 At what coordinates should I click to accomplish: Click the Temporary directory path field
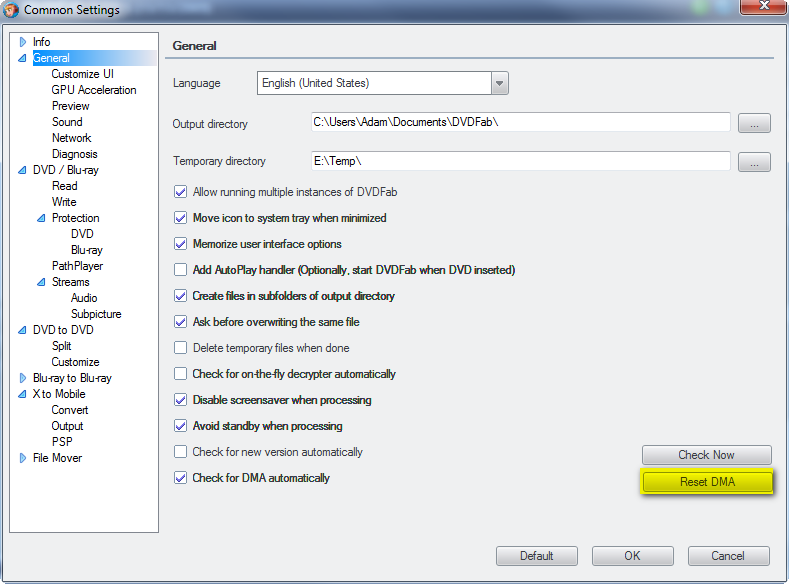[520, 161]
